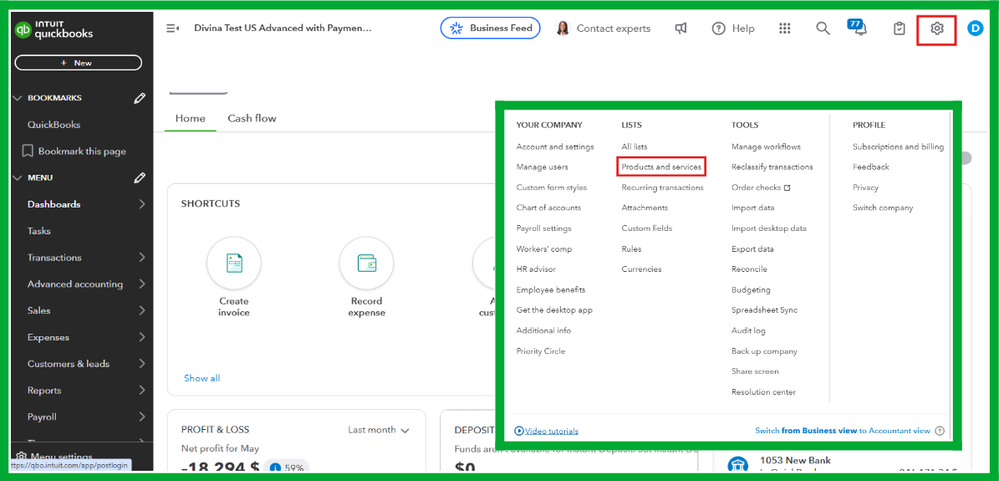Collapse the BOOKMARKS section

click(x=17, y=98)
